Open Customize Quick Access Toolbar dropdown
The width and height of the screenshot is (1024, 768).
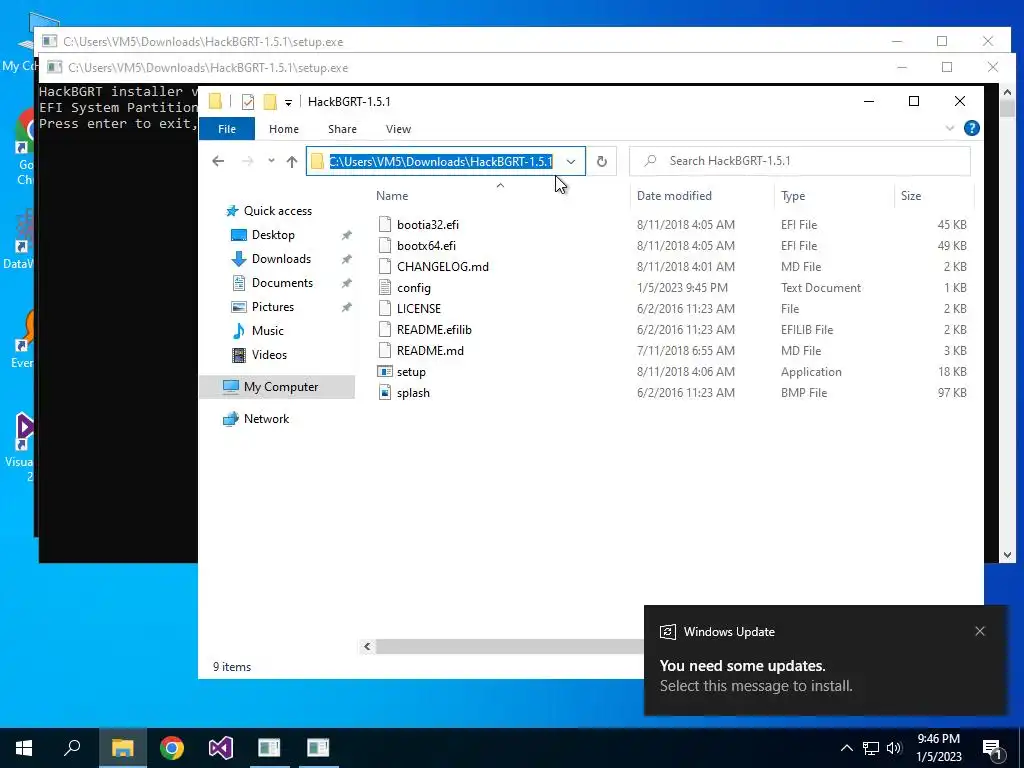(288, 103)
